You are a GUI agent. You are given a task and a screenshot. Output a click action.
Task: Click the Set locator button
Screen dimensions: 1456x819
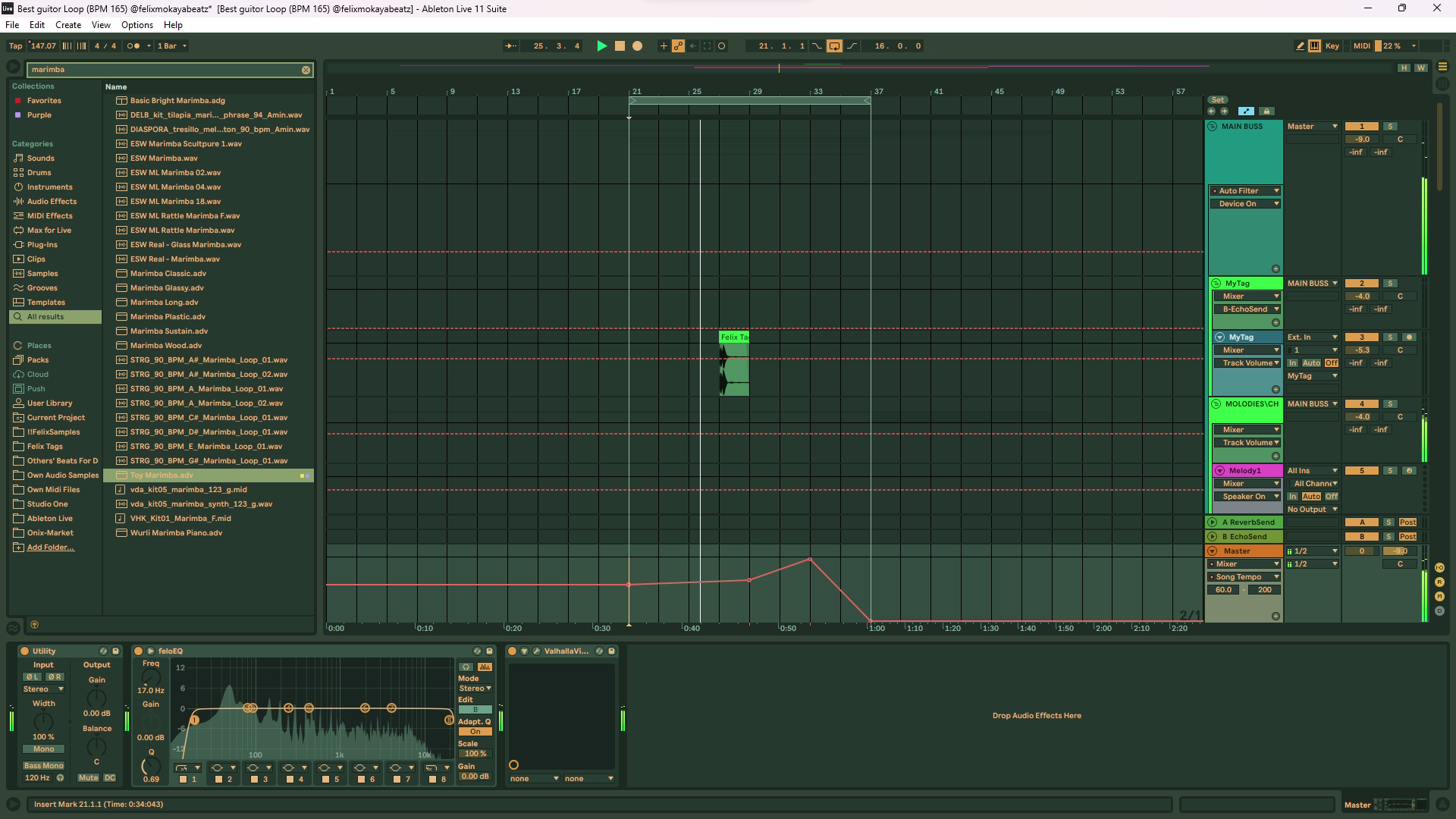click(x=1218, y=100)
